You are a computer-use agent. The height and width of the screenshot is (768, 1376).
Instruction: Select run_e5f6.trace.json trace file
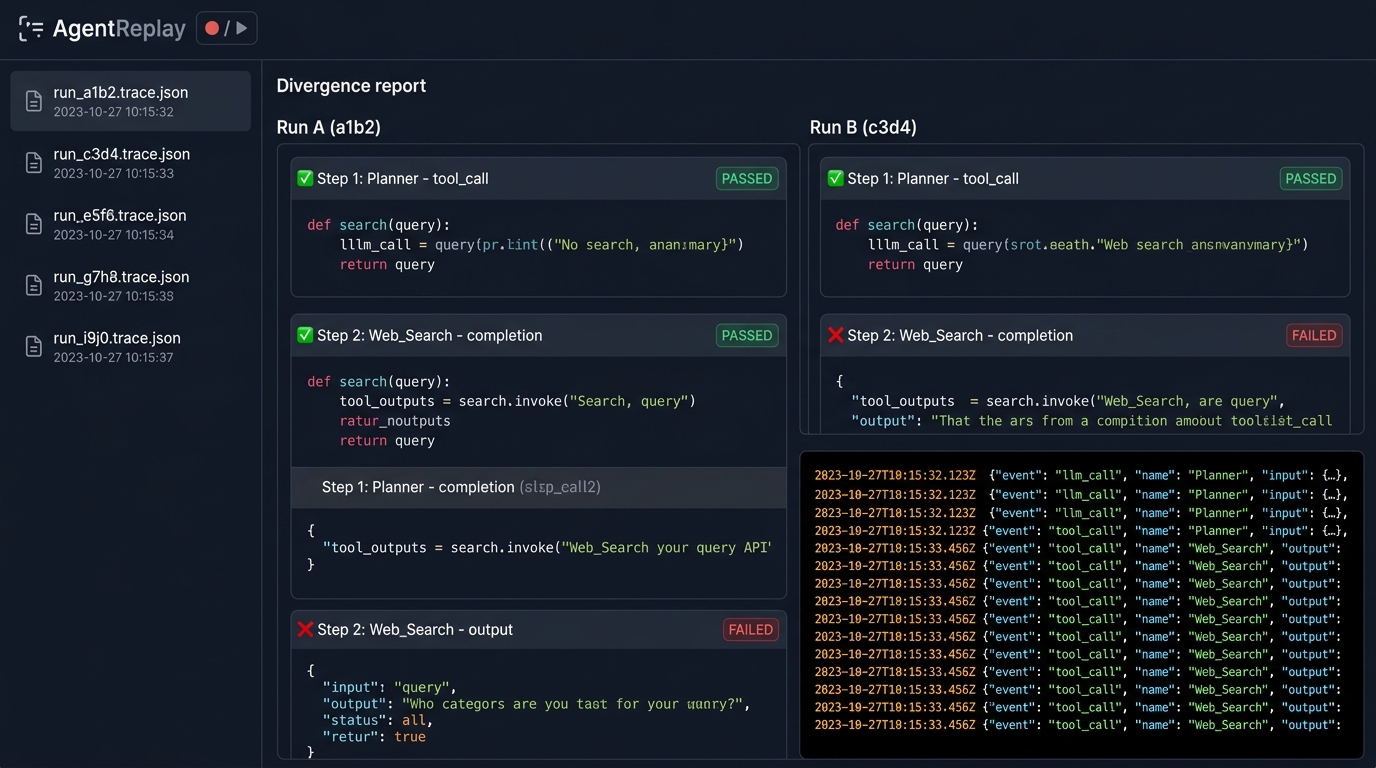(x=130, y=224)
